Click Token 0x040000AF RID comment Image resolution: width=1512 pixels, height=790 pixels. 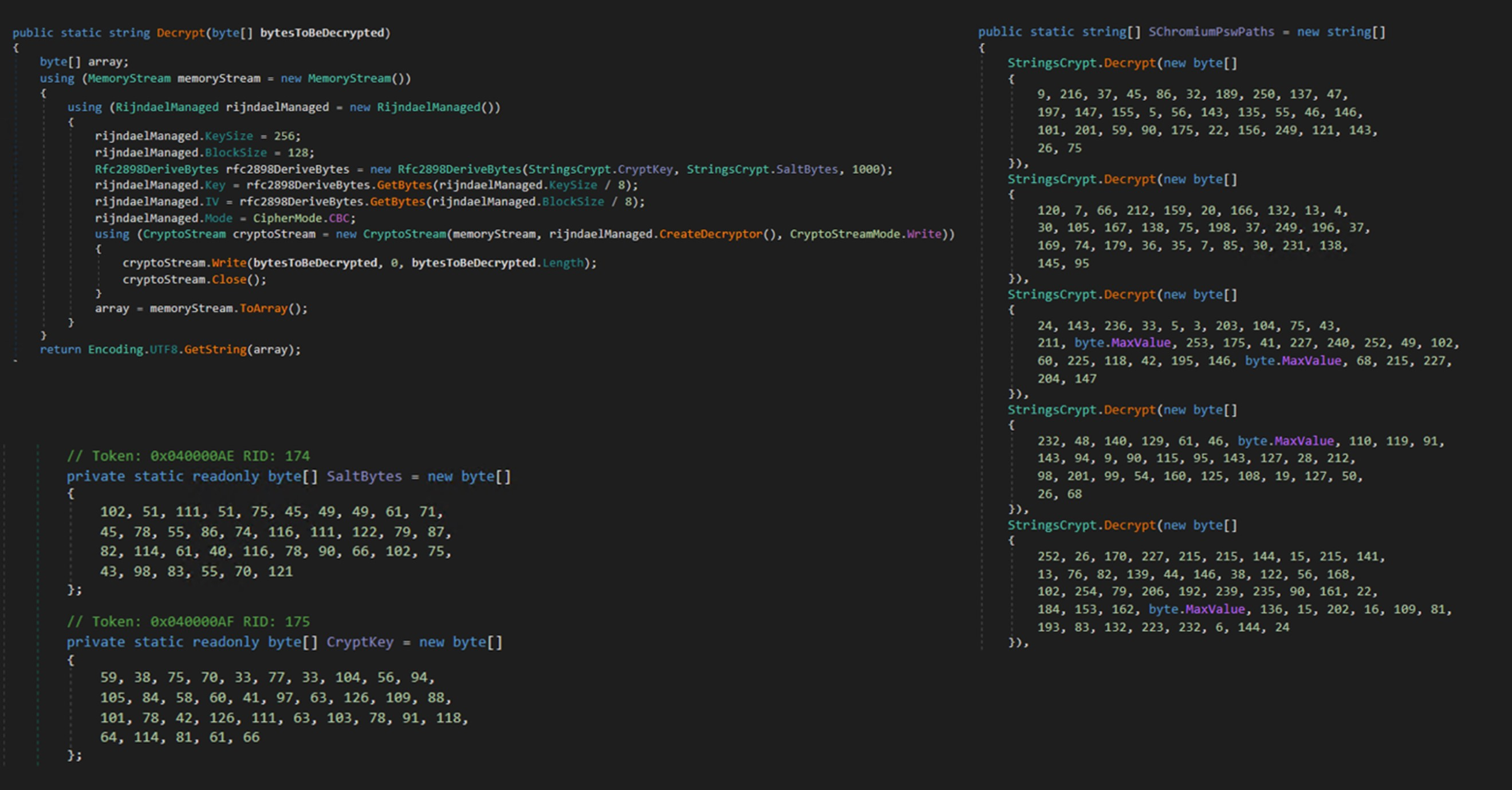(188, 622)
